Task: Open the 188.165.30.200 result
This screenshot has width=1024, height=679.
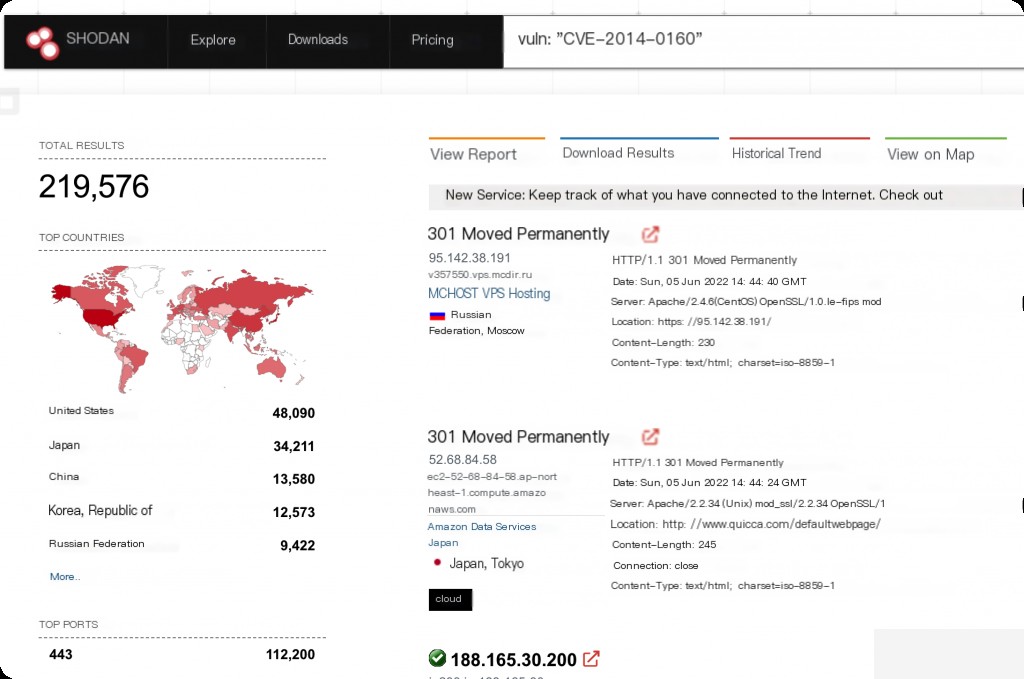Action: point(513,659)
